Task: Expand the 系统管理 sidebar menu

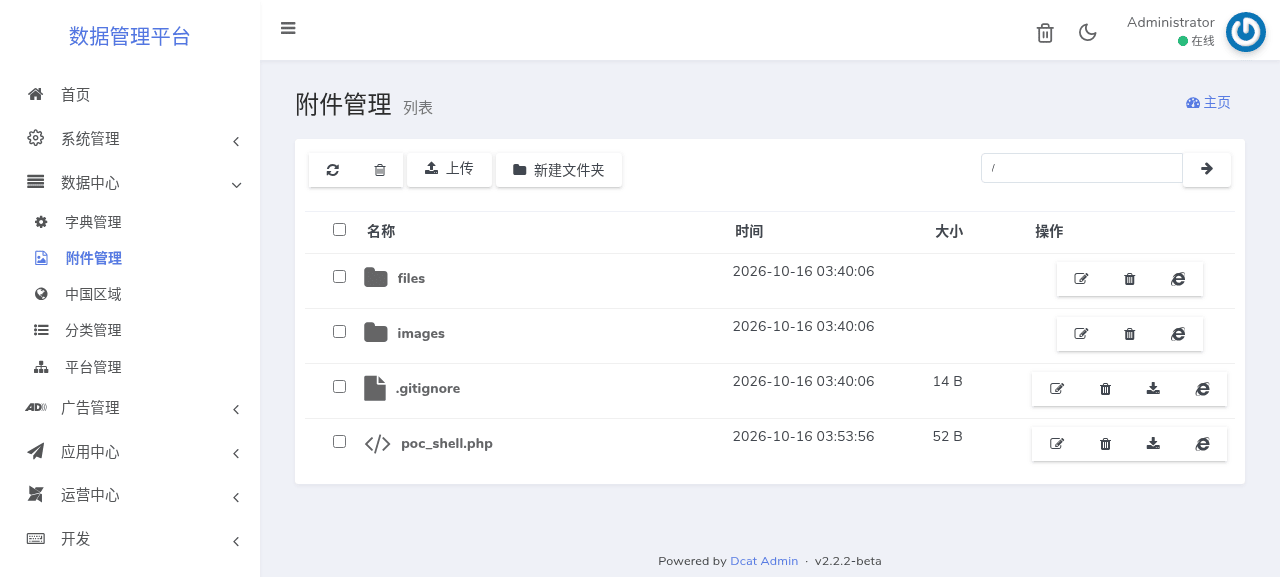Action: (x=130, y=139)
